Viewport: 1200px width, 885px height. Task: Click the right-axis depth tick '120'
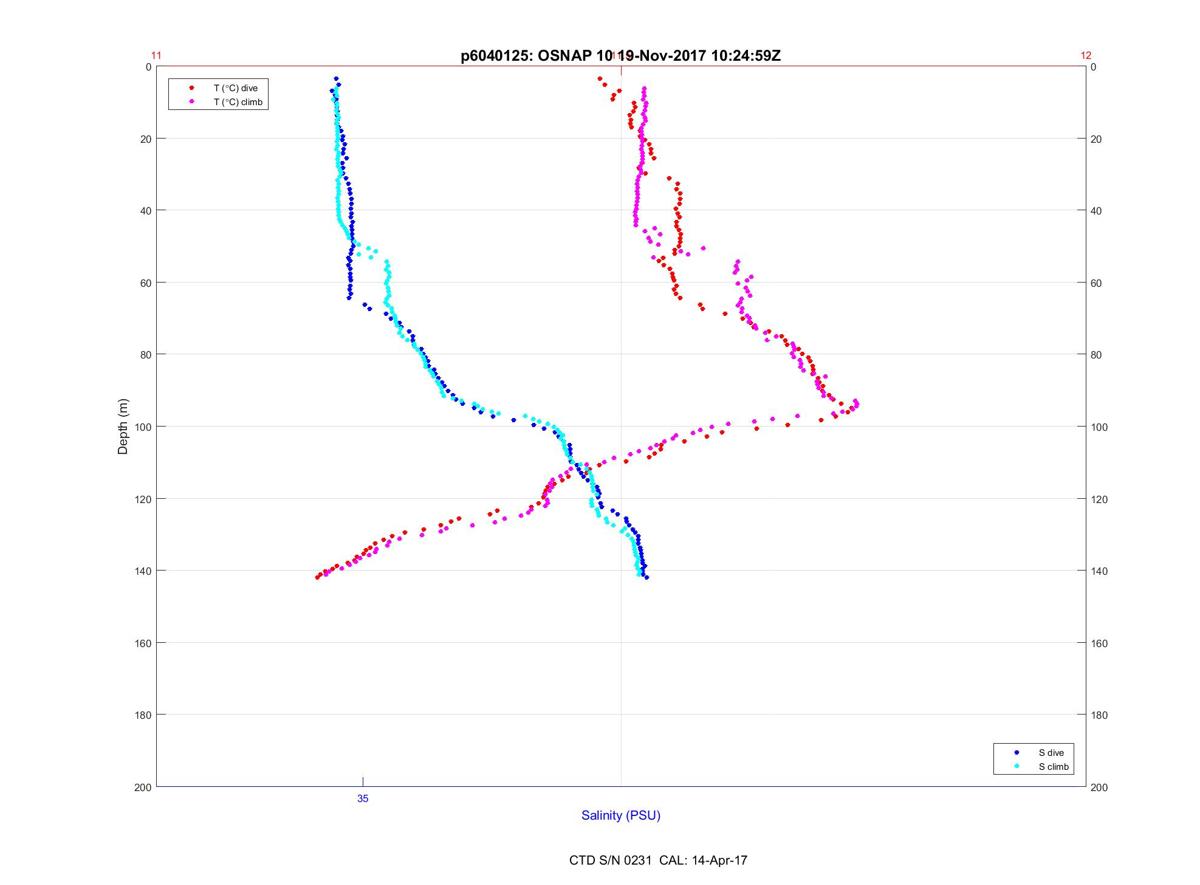1100,499
